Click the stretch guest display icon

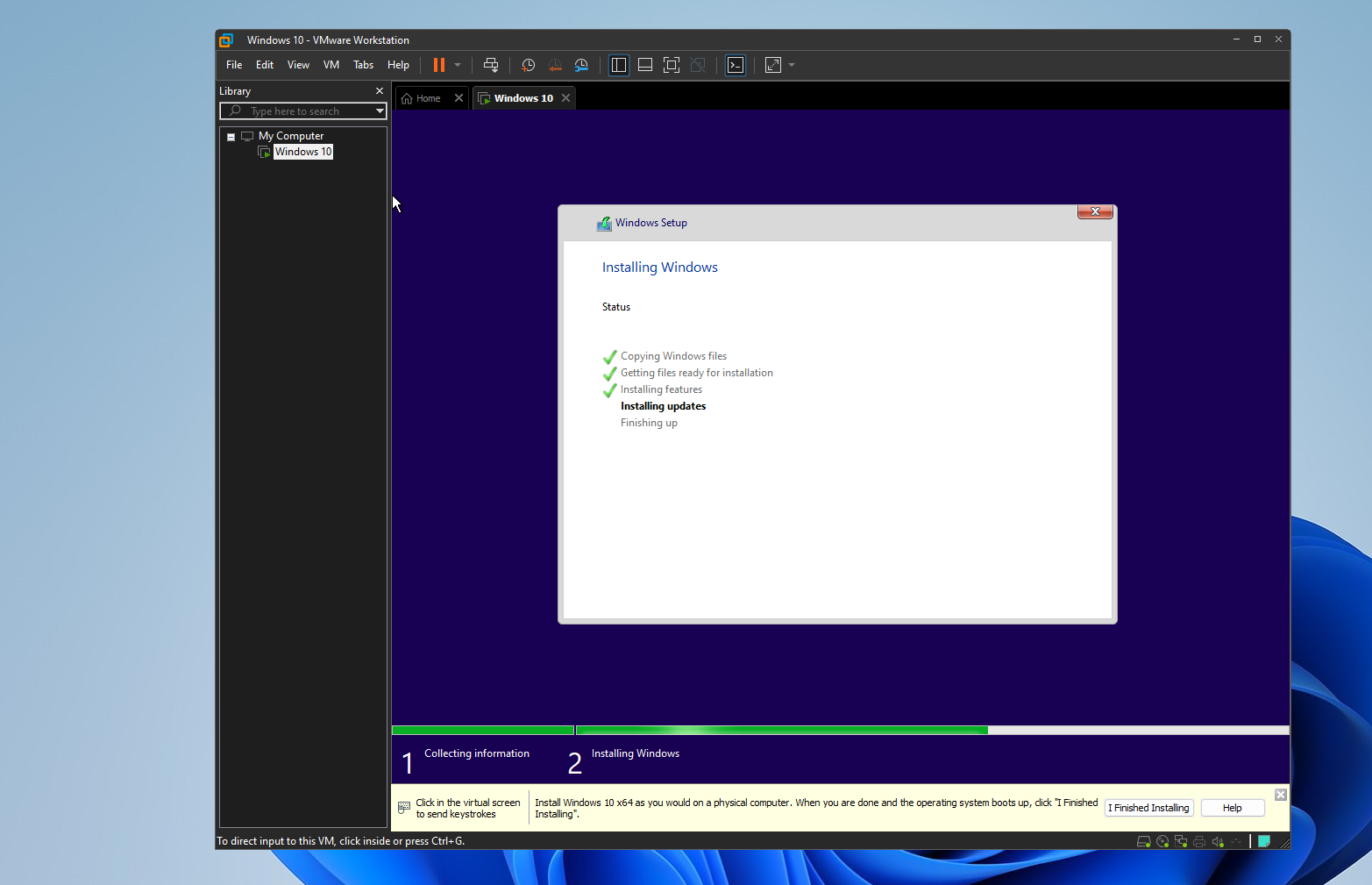[773, 65]
